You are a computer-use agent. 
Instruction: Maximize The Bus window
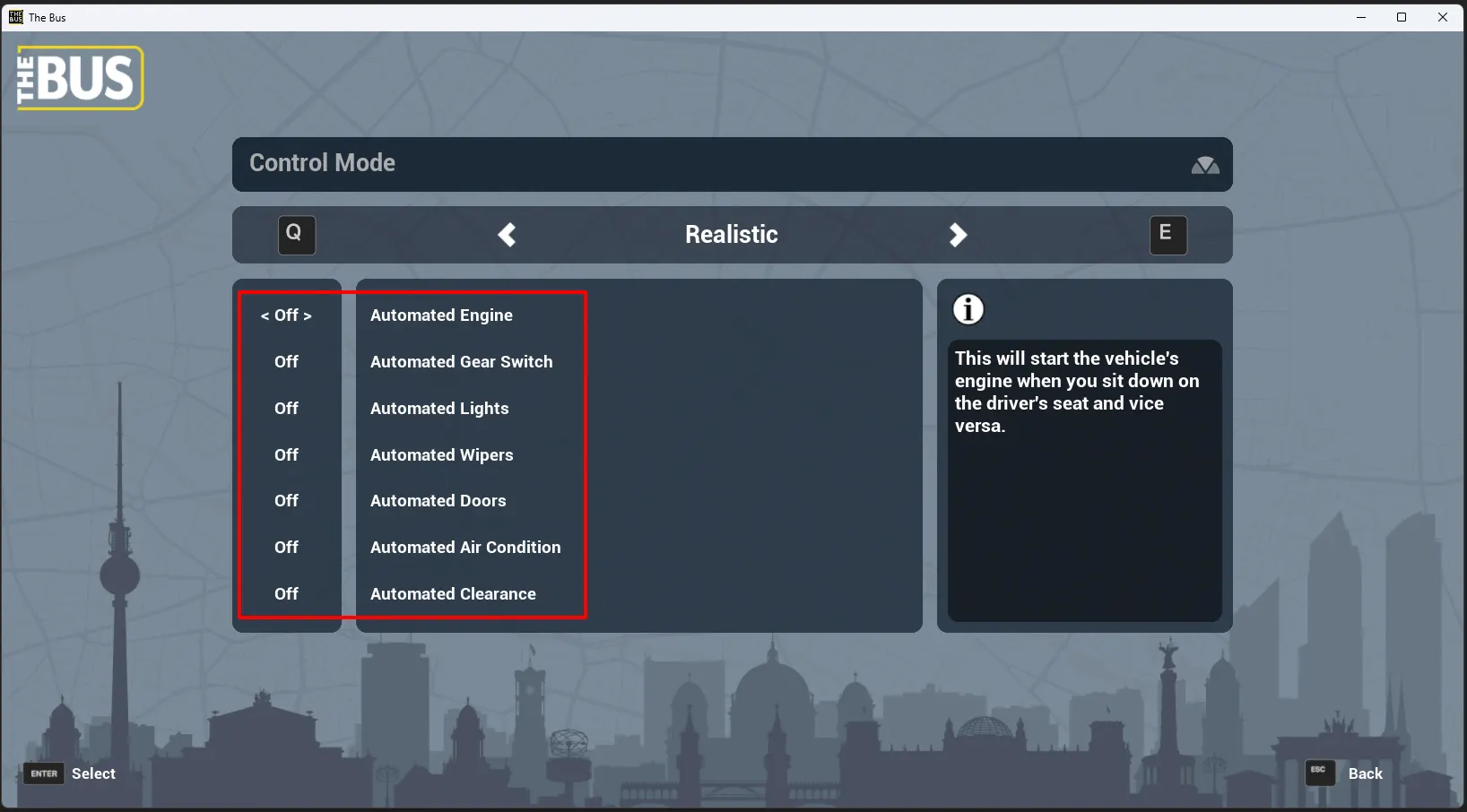pyautogui.click(x=1402, y=17)
